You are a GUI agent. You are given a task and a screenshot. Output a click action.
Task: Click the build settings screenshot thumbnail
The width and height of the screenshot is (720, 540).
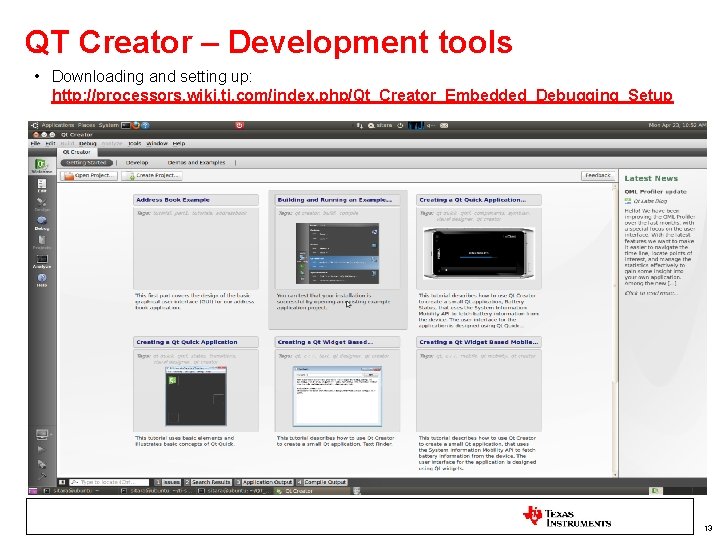tap(338, 253)
